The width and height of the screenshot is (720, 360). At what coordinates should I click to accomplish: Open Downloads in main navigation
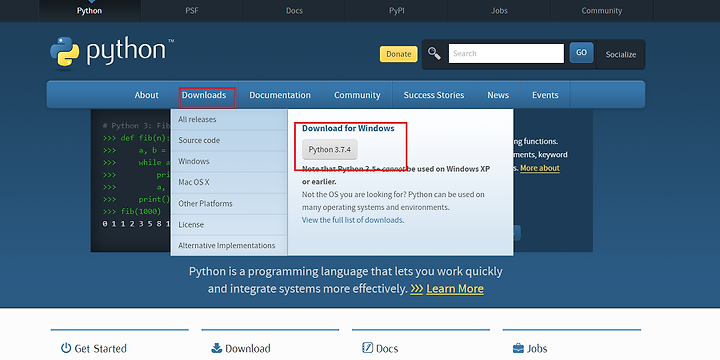point(204,95)
